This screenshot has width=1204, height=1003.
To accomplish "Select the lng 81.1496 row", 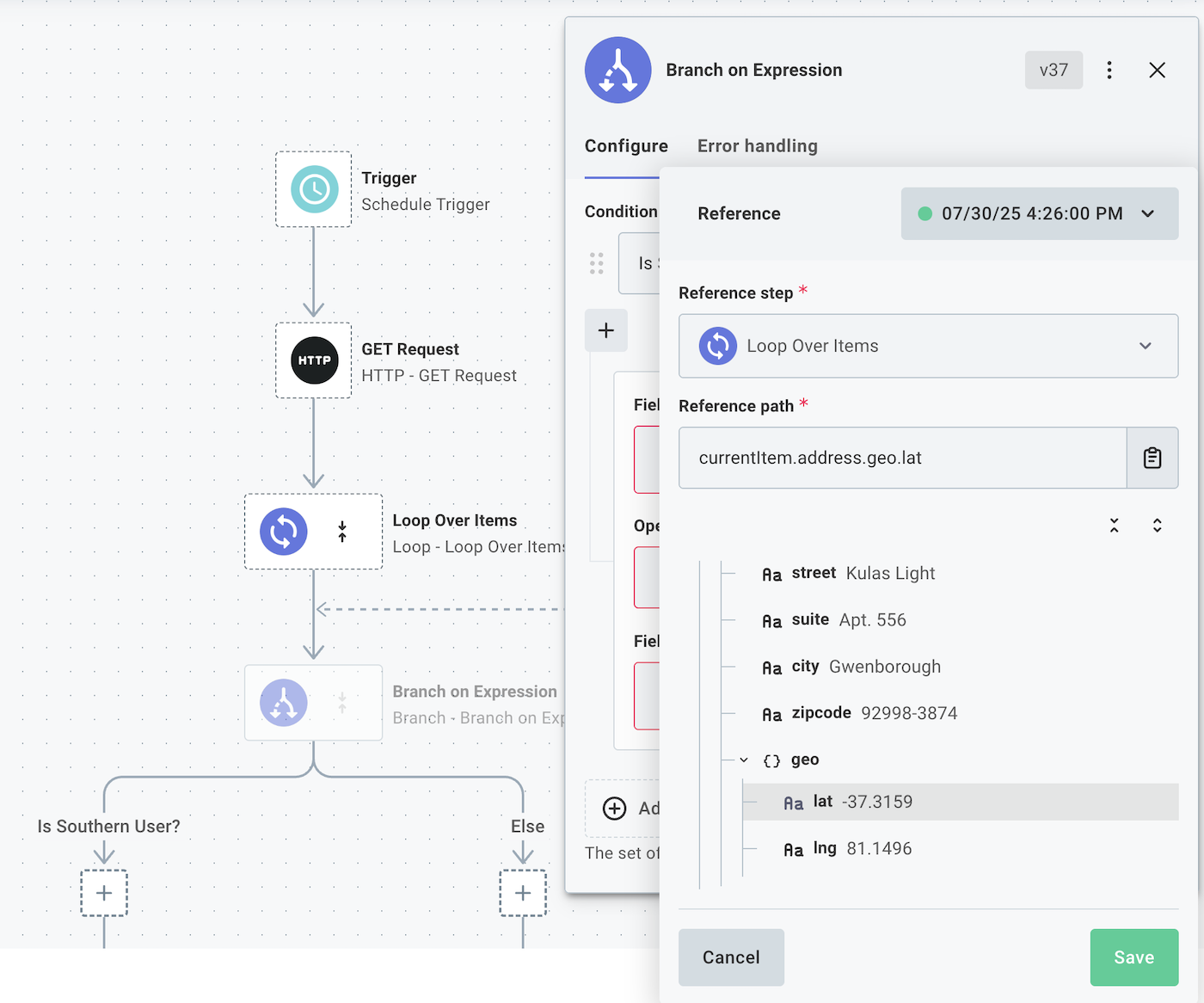I will 961,849.
